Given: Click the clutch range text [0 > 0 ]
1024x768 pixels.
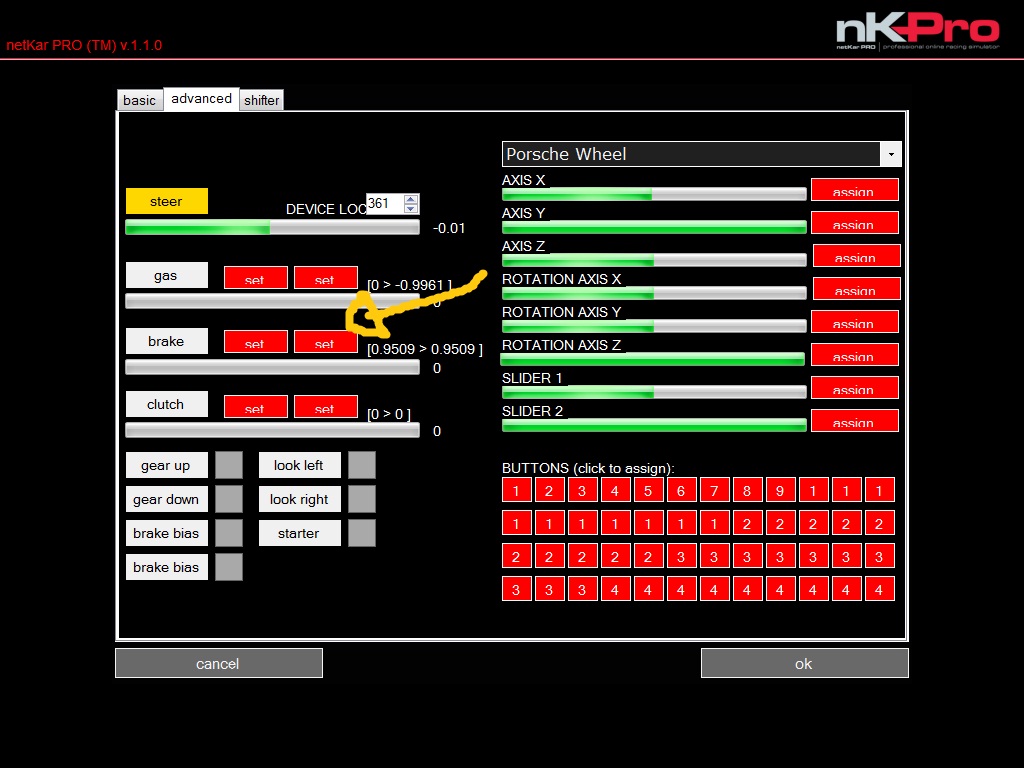Looking at the screenshot, I should point(389,414).
